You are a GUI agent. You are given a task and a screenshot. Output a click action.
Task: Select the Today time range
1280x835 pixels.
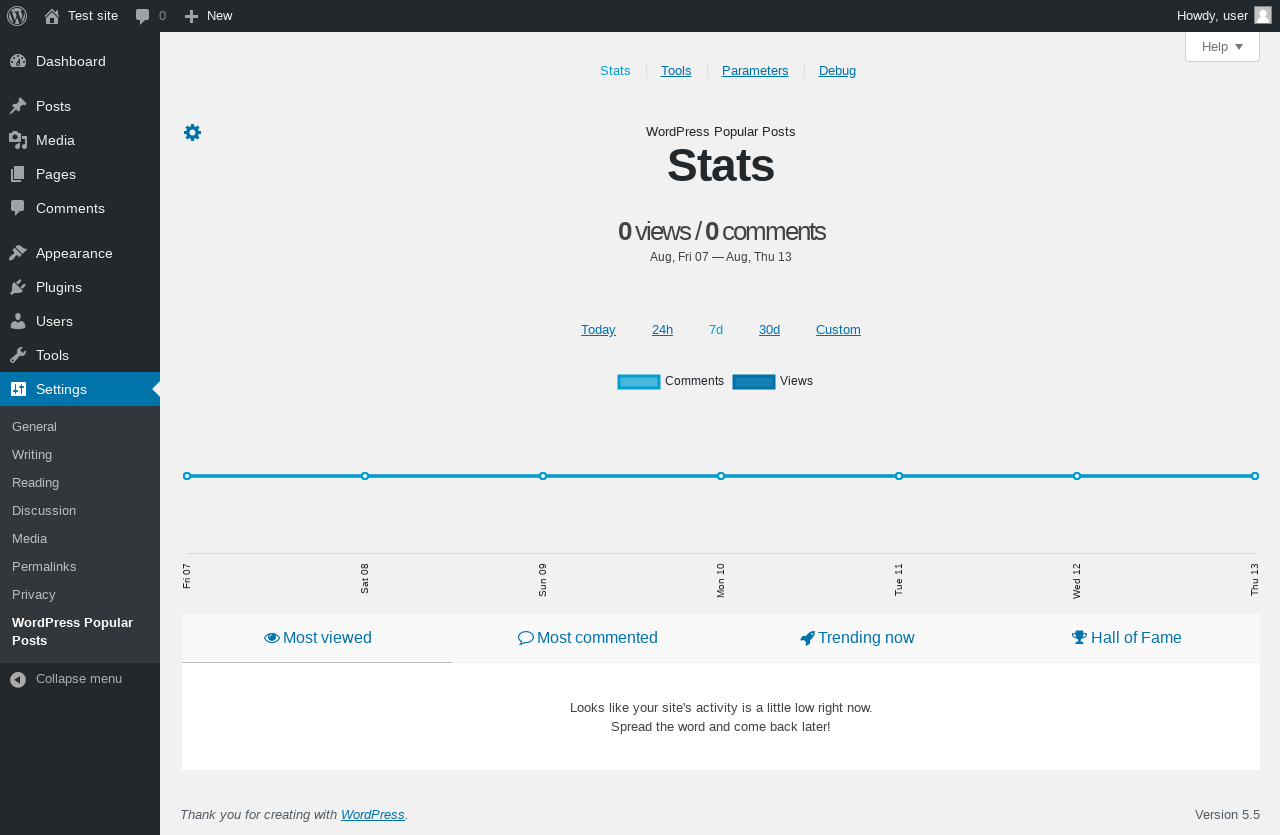point(598,330)
